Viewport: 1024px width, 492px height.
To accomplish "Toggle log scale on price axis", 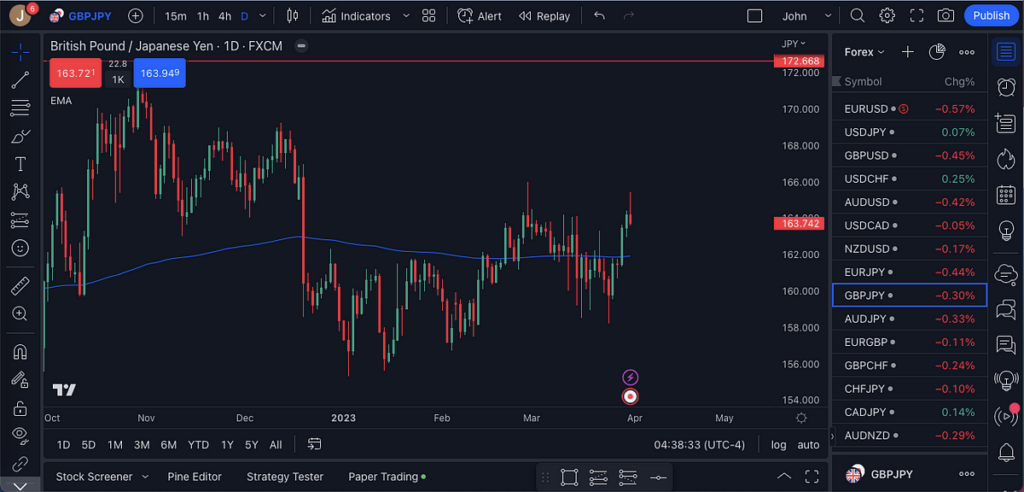I will tap(778, 444).
